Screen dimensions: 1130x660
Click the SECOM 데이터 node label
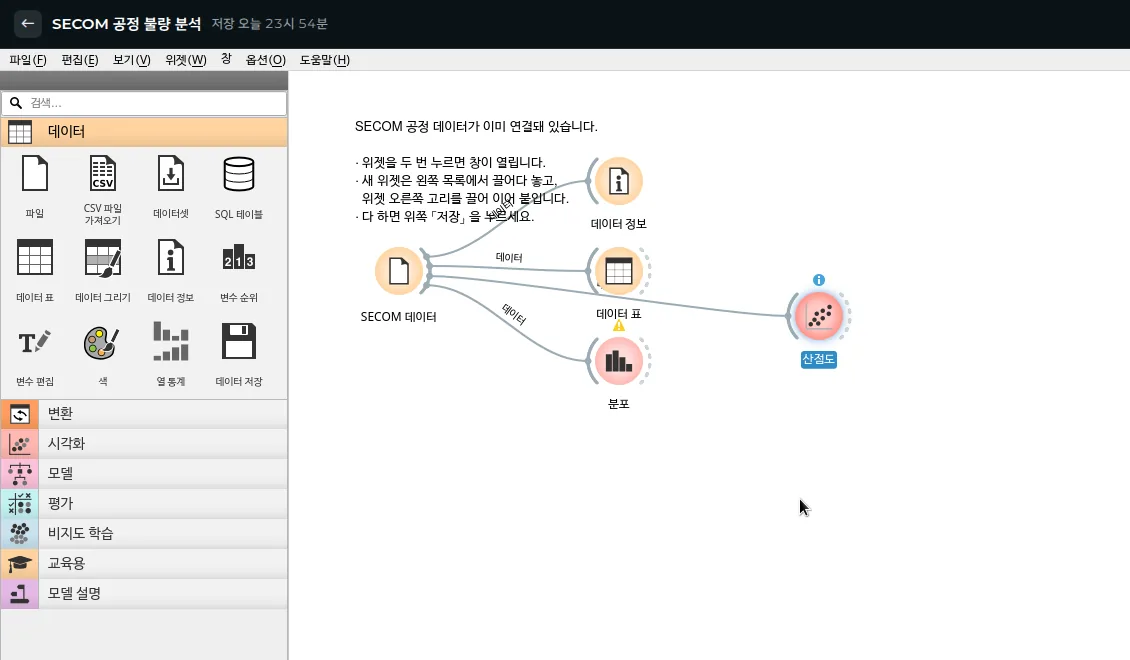(399, 317)
